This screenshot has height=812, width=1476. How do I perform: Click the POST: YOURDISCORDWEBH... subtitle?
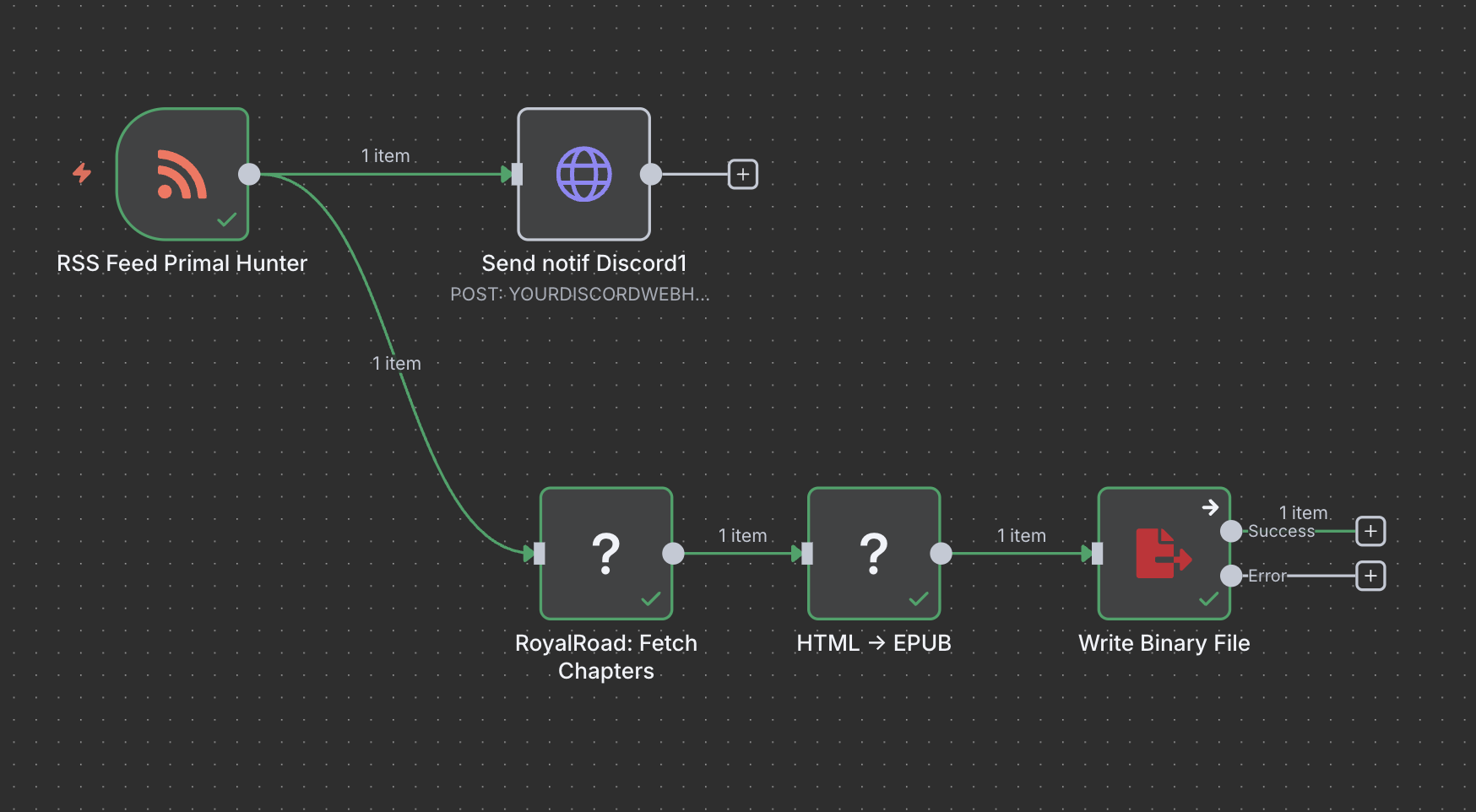click(x=579, y=294)
